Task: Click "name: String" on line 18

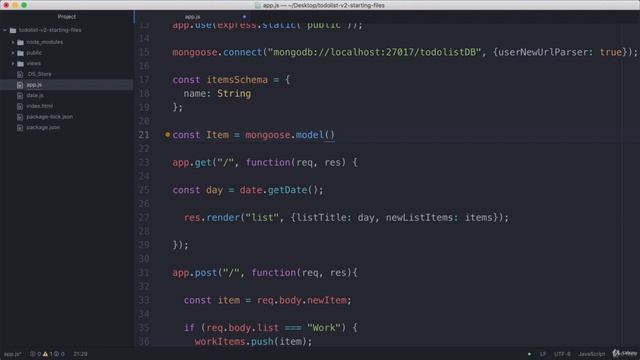Action: coord(217,93)
